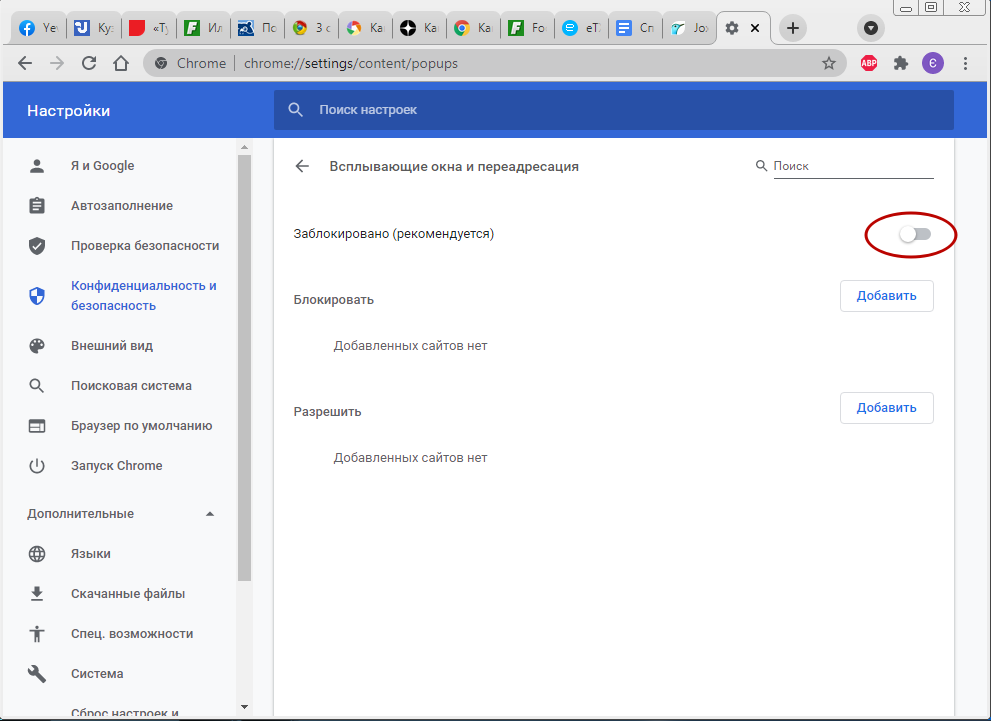Click Добавить button next to Разрешить
This screenshot has height=721, width=991.
[886, 408]
